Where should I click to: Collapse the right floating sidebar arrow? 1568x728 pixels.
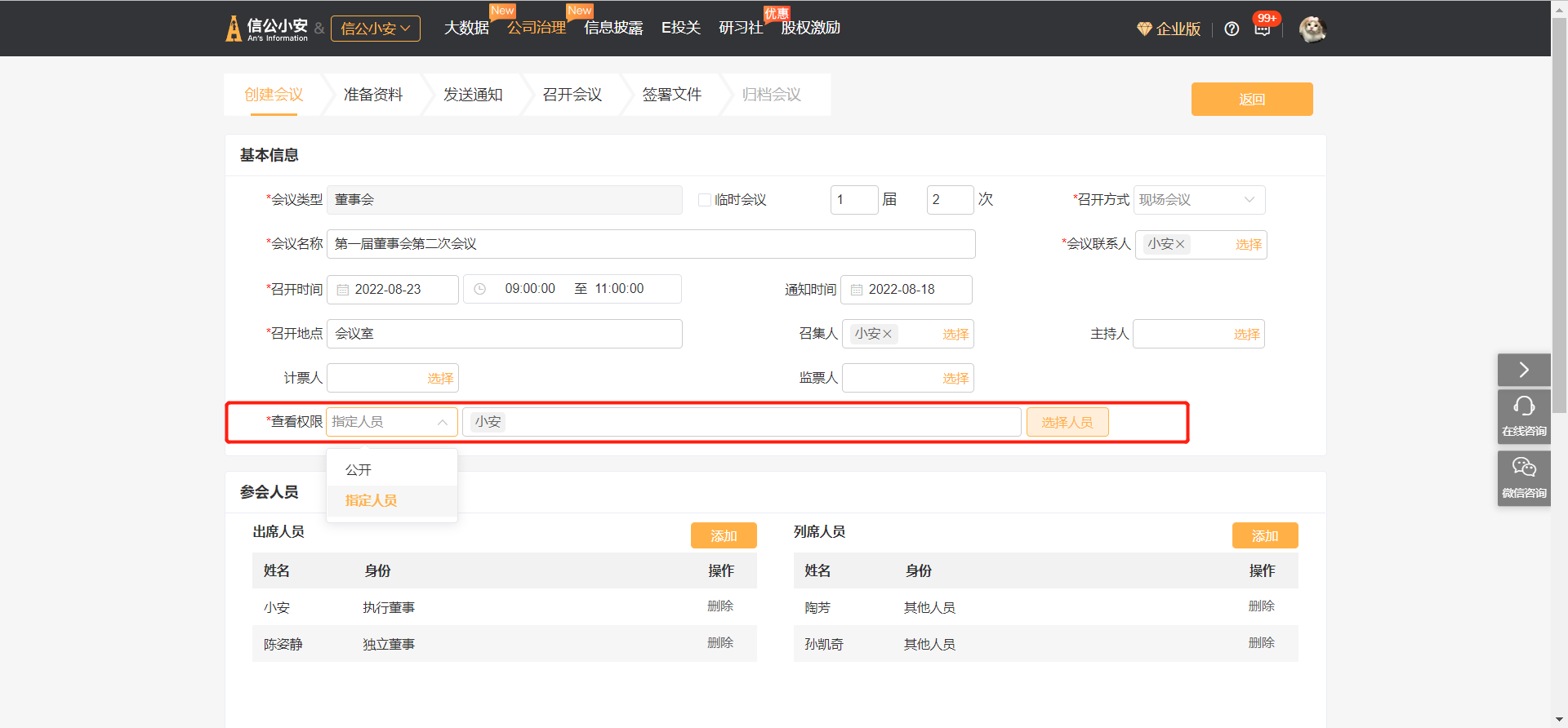pyautogui.click(x=1524, y=370)
